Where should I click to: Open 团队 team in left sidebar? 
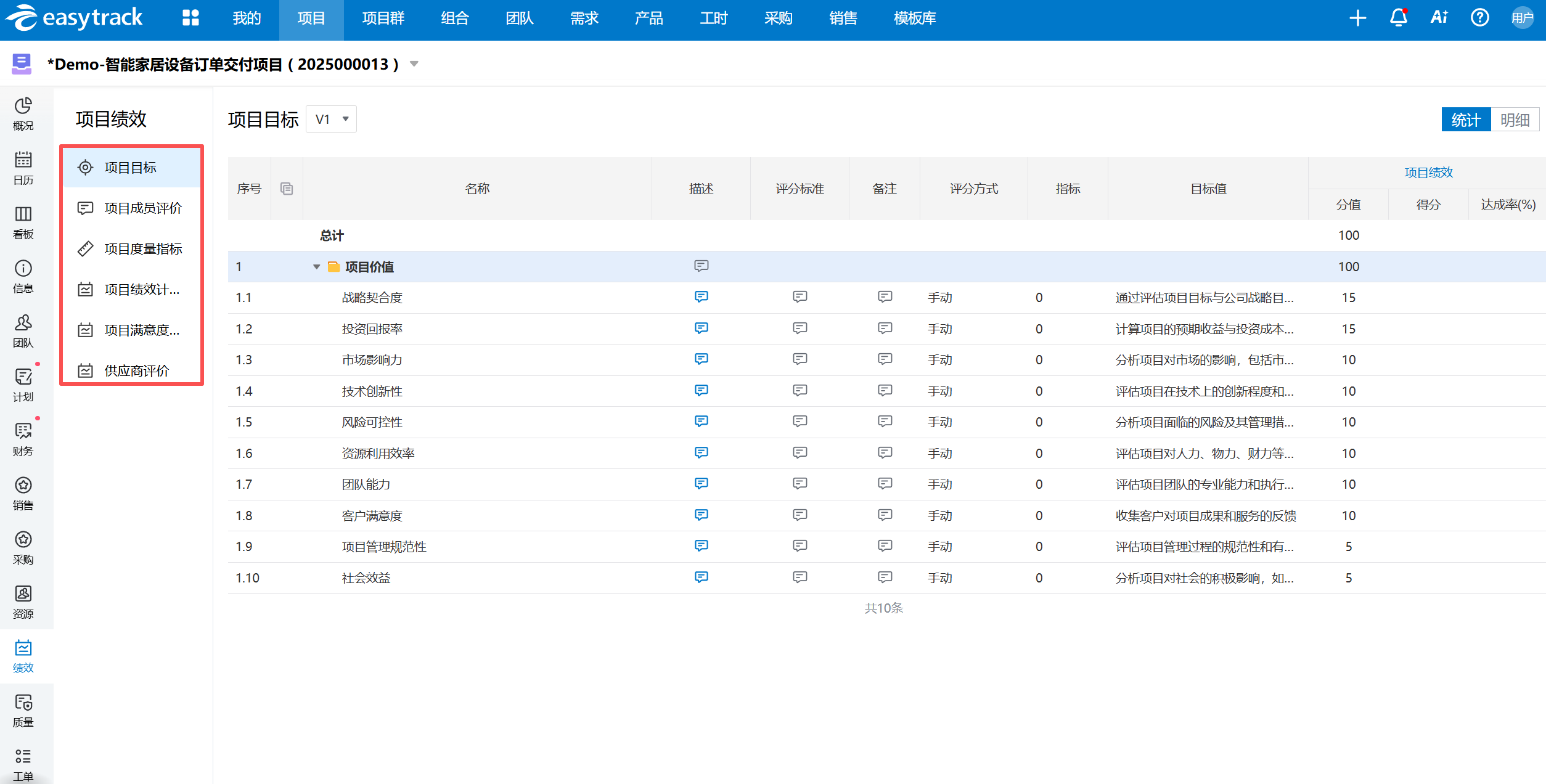pyautogui.click(x=23, y=331)
